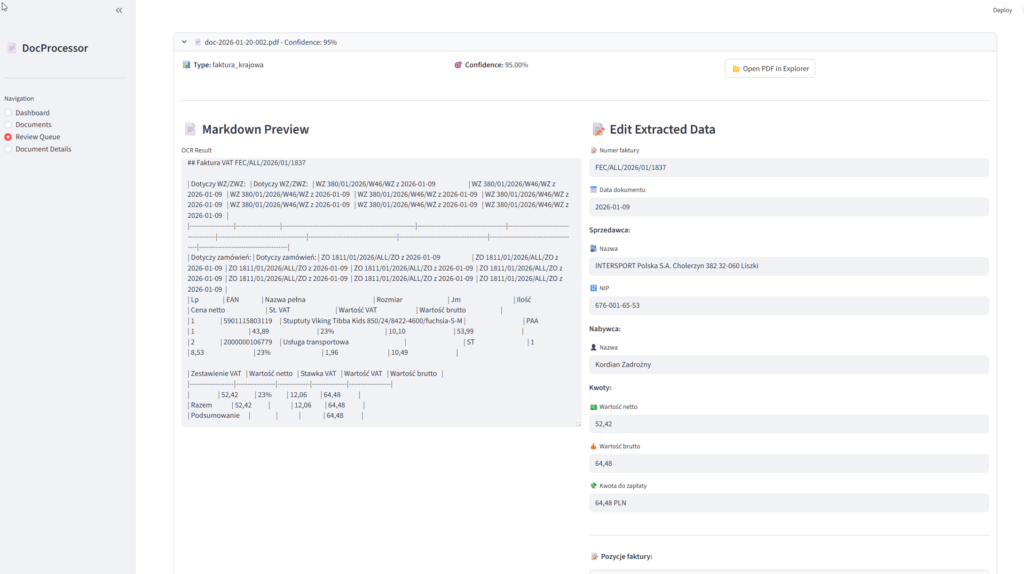Select Document Details navigation radio option
Viewport: 1024px width, 574px height.
click(9, 149)
